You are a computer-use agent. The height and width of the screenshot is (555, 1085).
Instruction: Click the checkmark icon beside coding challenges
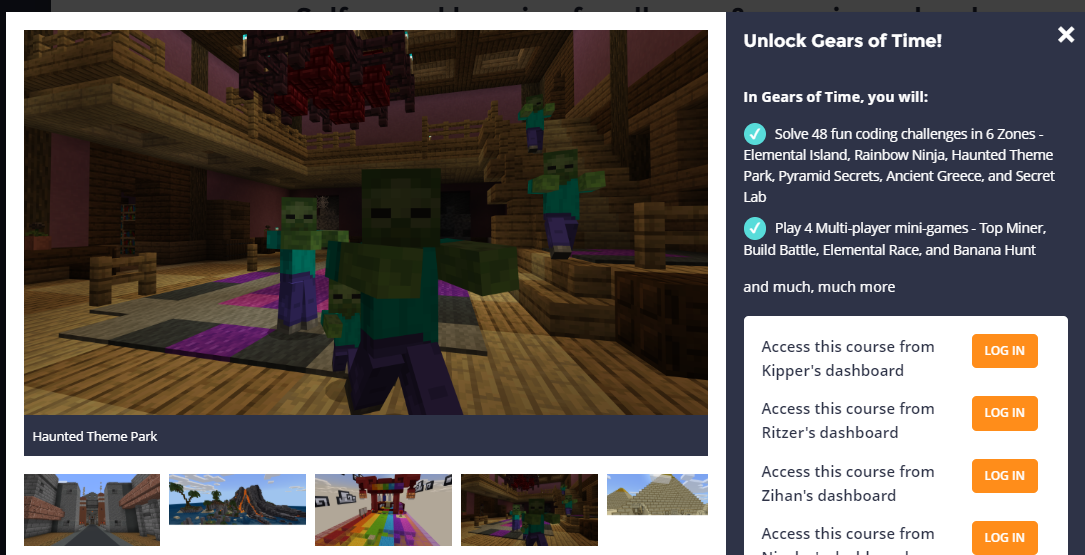(754, 134)
